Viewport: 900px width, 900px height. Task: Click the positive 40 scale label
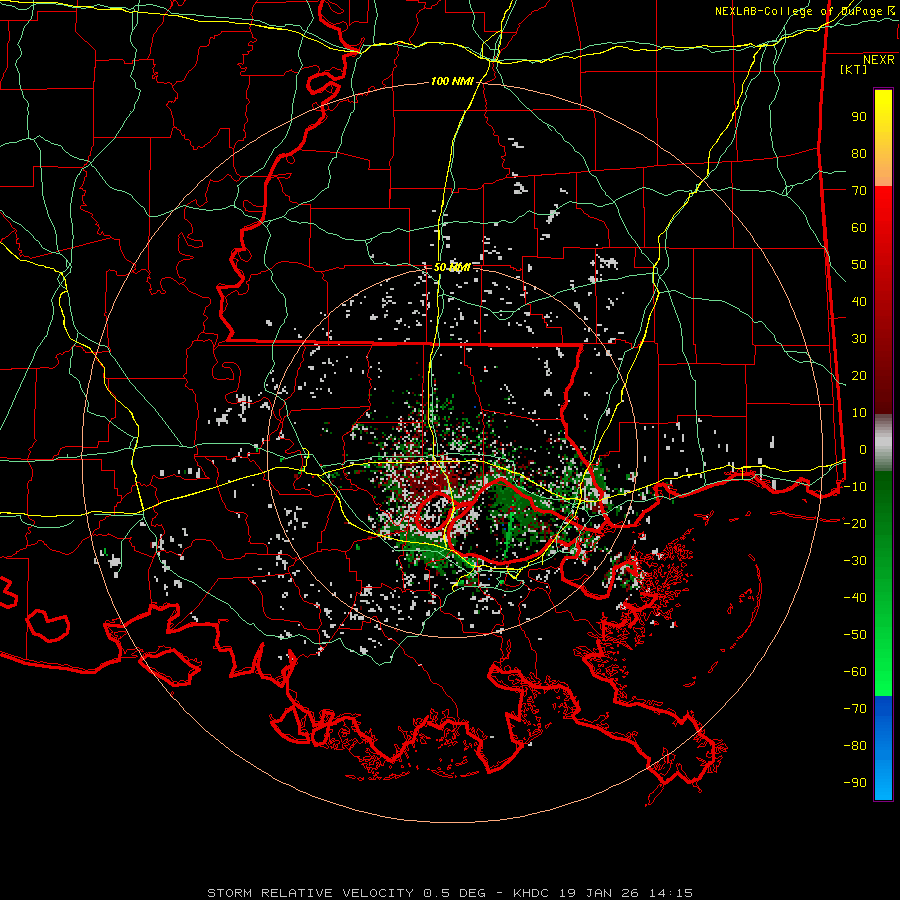(x=859, y=302)
